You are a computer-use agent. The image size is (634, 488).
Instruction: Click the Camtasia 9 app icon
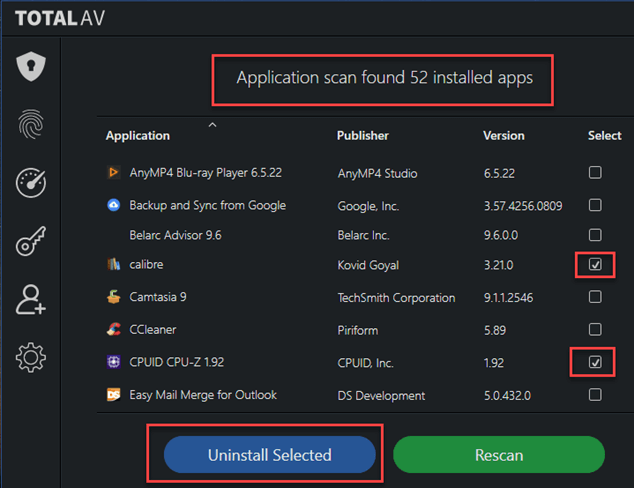[114, 297]
